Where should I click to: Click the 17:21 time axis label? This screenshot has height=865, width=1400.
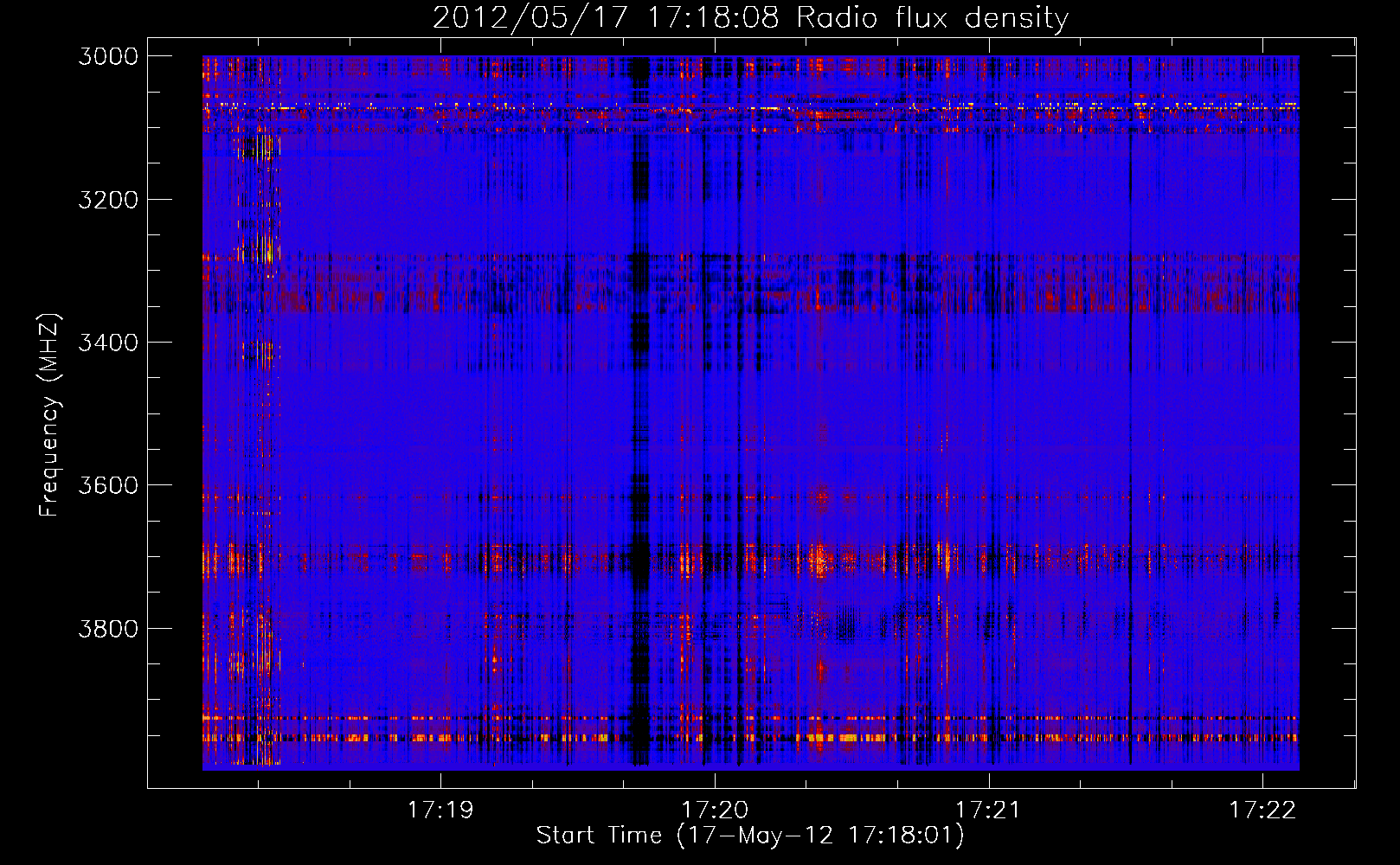(x=988, y=810)
